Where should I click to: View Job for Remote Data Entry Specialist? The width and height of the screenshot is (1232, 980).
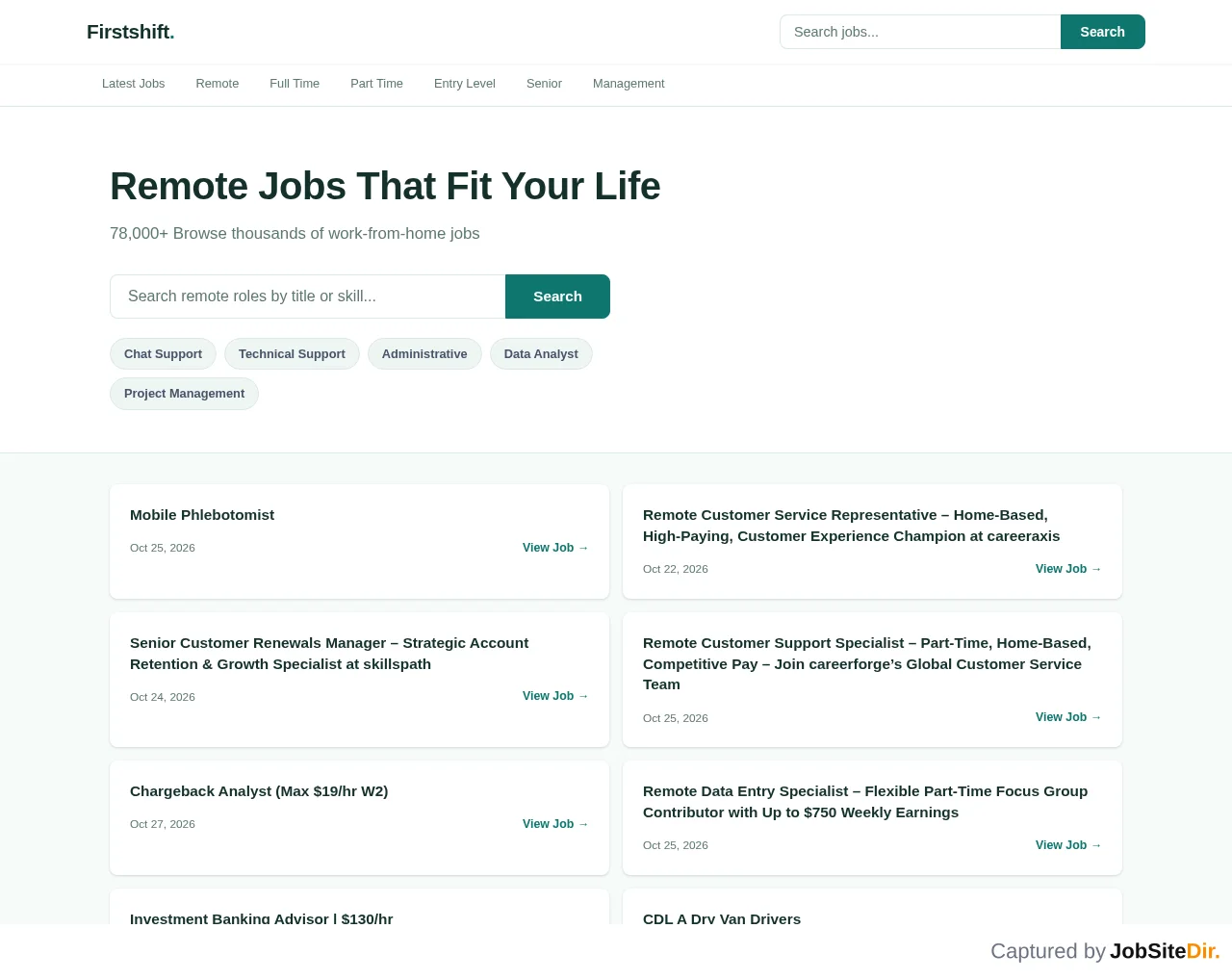pyautogui.click(x=1068, y=845)
